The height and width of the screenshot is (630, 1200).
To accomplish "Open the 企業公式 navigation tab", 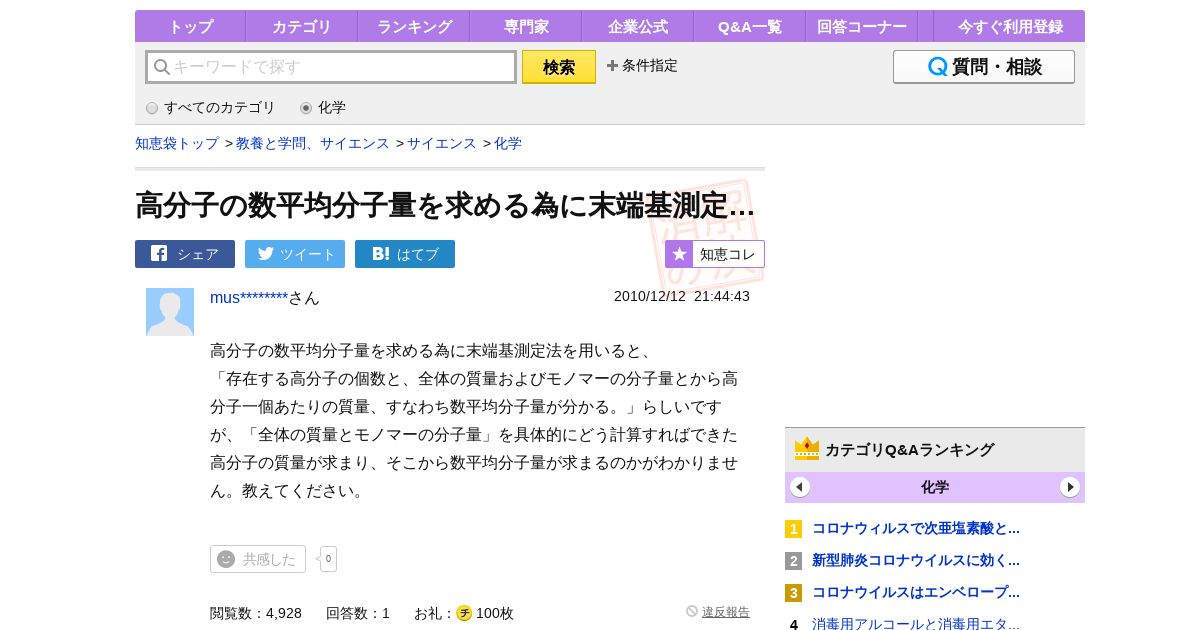I will coord(638,27).
